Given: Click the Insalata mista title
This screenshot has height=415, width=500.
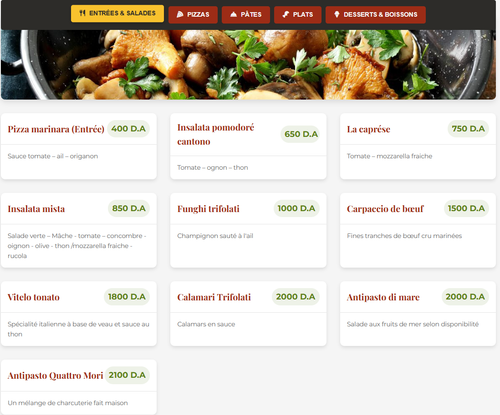Looking at the screenshot, I should [x=36, y=209].
